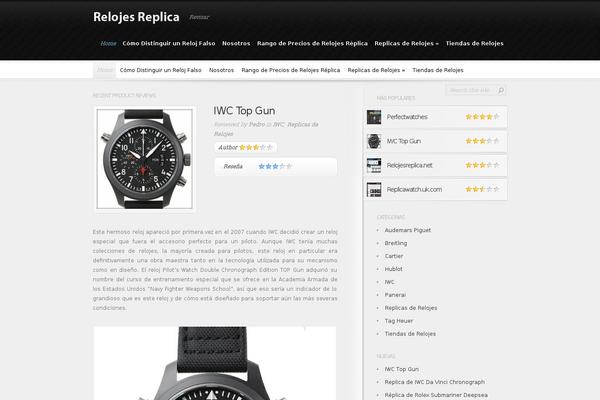The width and height of the screenshot is (600, 400).
Task: Open the IWC Top Gun article title
Action: pyautogui.click(x=244, y=111)
